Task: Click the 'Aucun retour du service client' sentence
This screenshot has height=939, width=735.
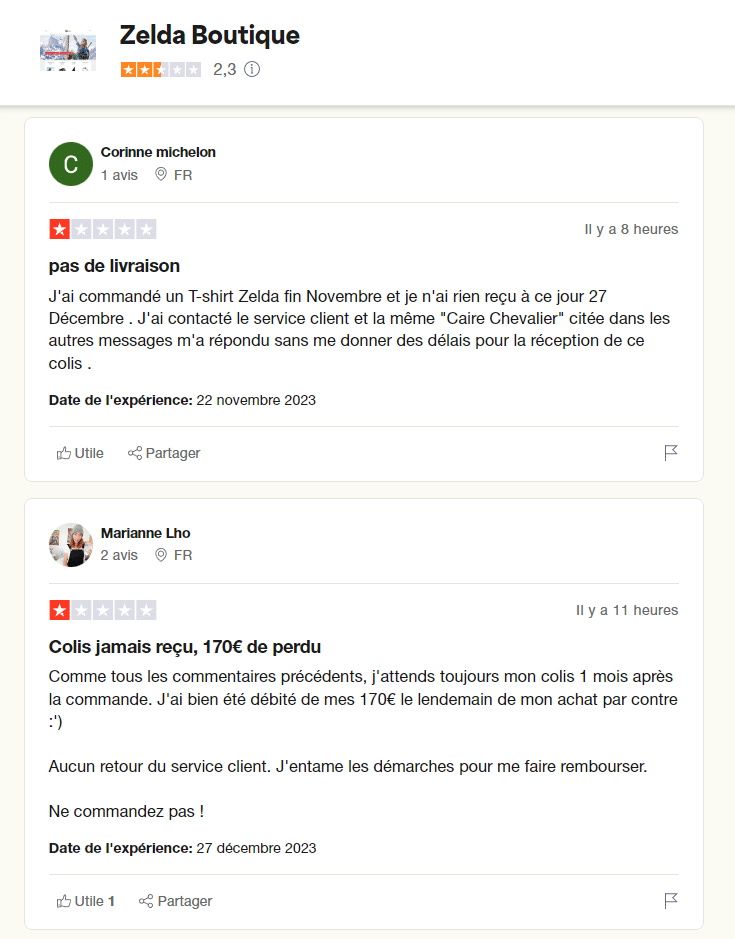Action: tap(160, 767)
